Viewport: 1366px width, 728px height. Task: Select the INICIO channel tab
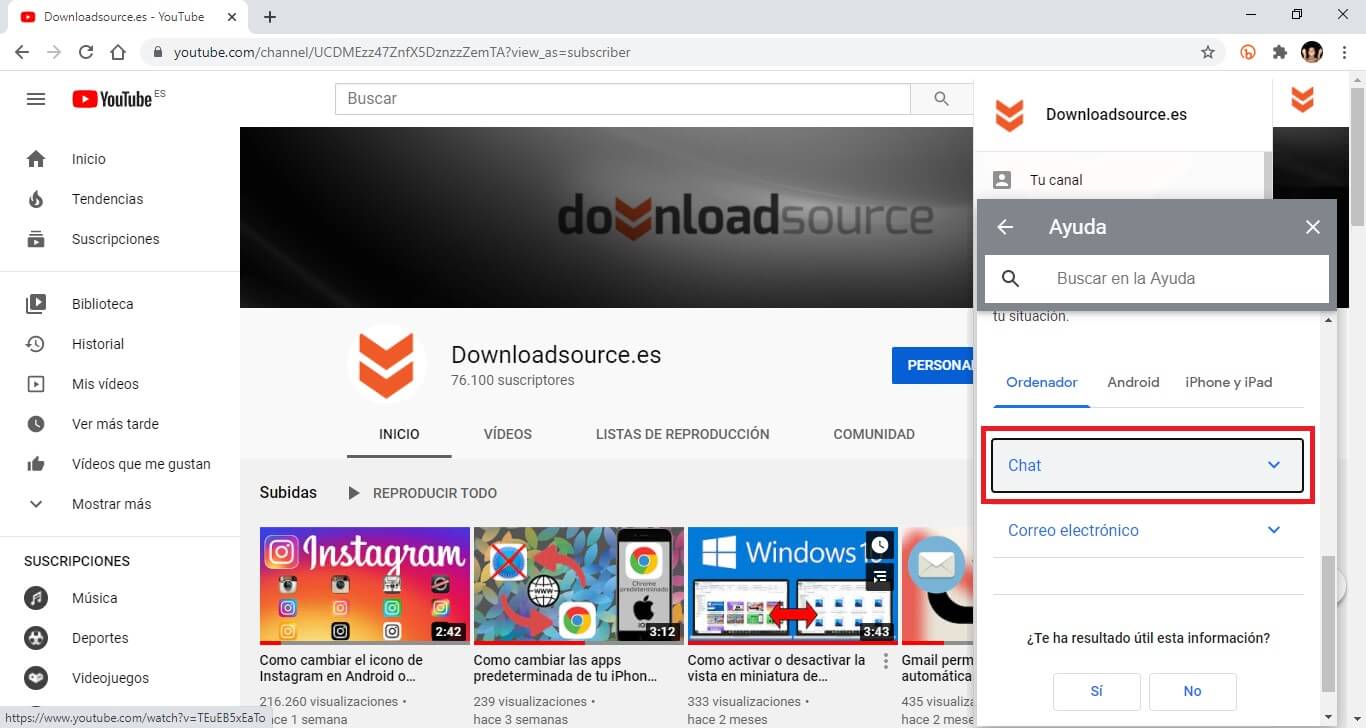399,434
